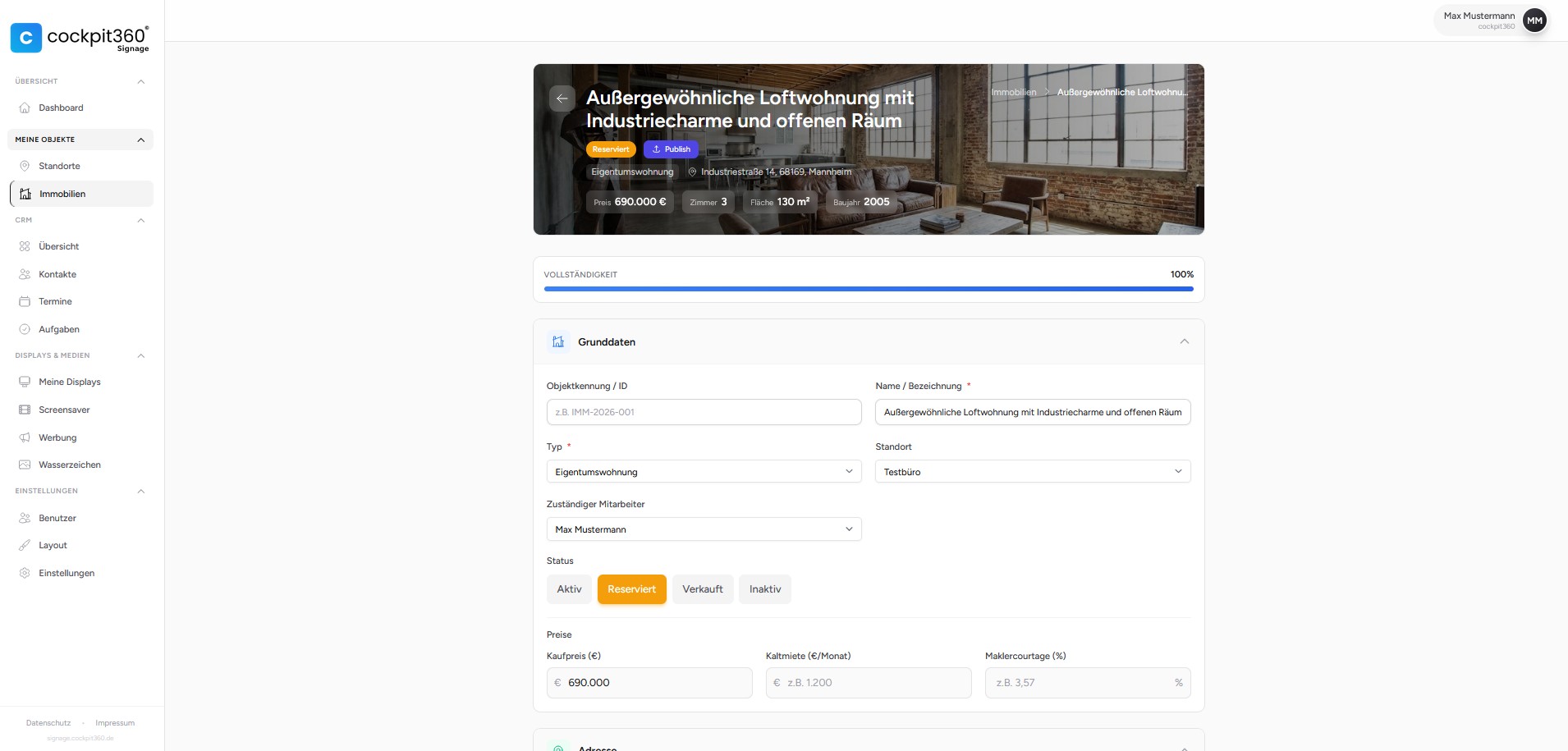This screenshot has height=751, width=1568.
Task: Click the Grunddaten section building icon
Action: pyautogui.click(x=558, y=341)
